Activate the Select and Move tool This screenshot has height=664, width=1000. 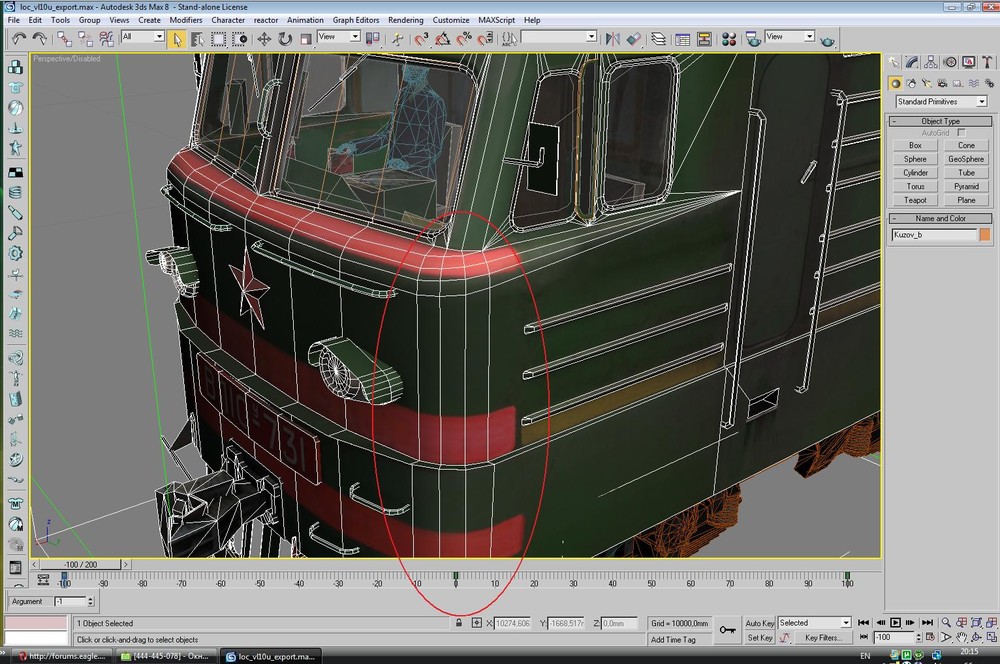(x=264, y=38)
